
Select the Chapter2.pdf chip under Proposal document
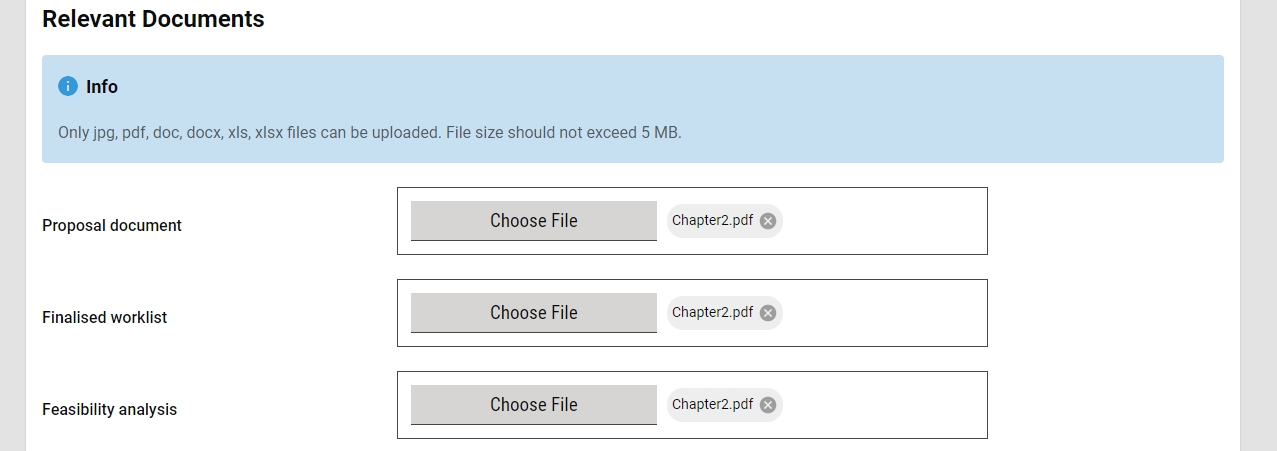pos(712,221)
